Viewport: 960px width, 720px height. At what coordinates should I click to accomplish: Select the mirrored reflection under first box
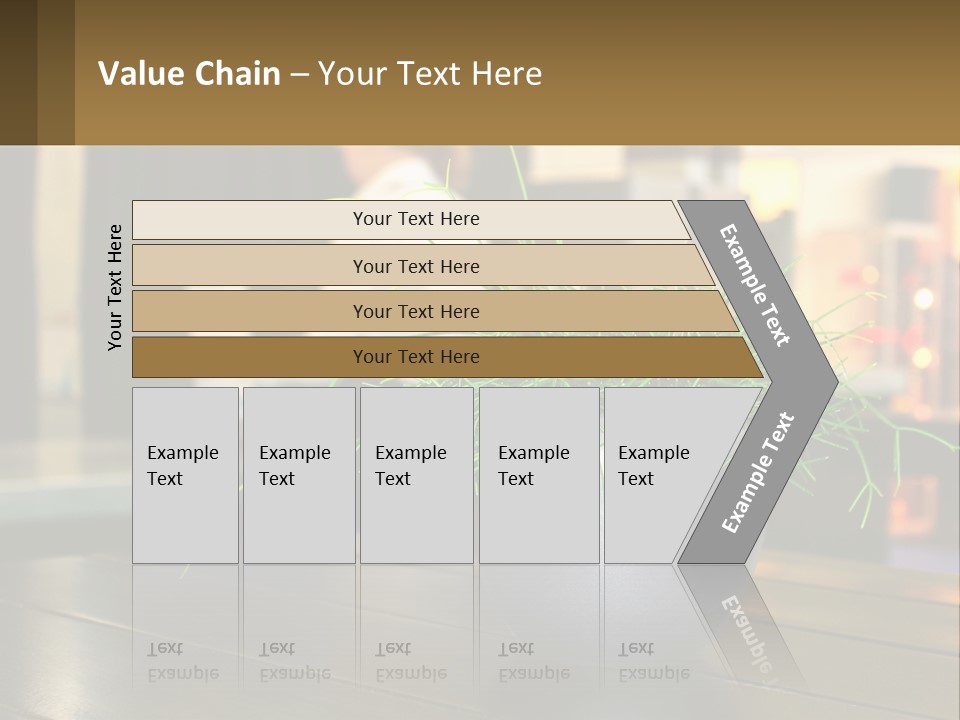183,660
